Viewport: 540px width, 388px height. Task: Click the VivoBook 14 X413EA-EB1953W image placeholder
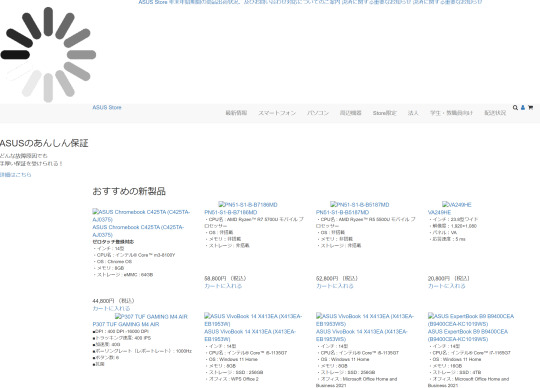click(253, 320)
